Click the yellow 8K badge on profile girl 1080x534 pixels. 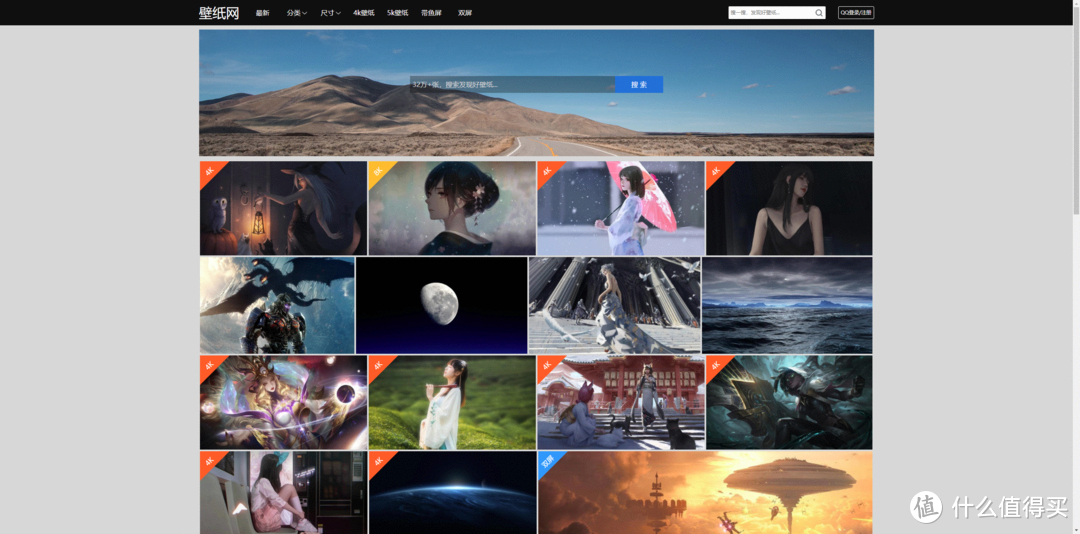[378, 171]
